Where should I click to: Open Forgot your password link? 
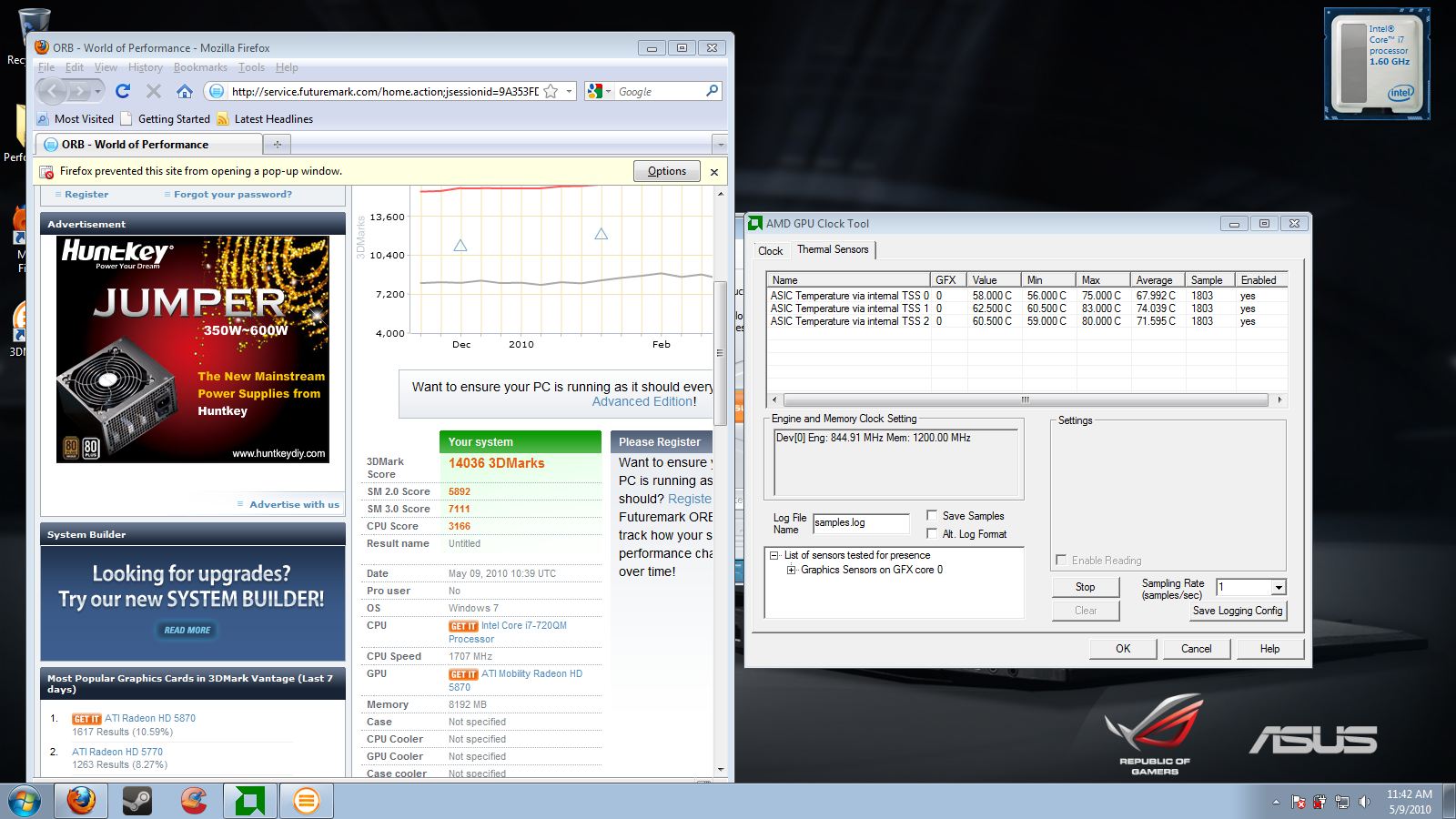[x=233, y=195]
